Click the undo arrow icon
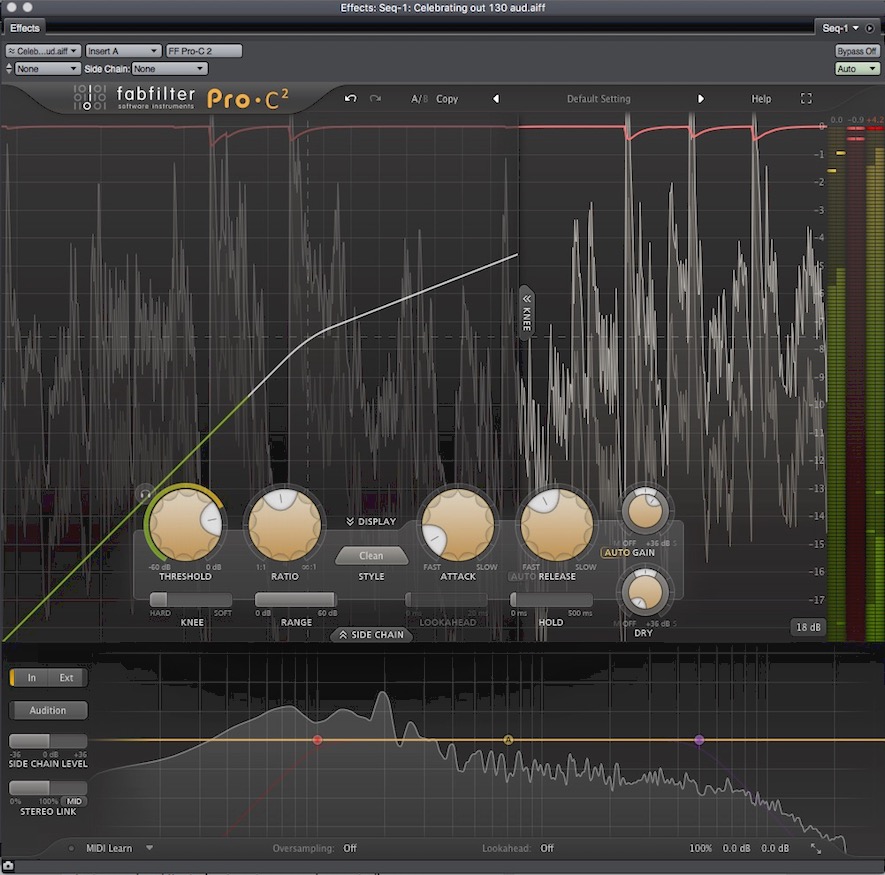This screenshot has height=875, width=885. pos(350,99)
